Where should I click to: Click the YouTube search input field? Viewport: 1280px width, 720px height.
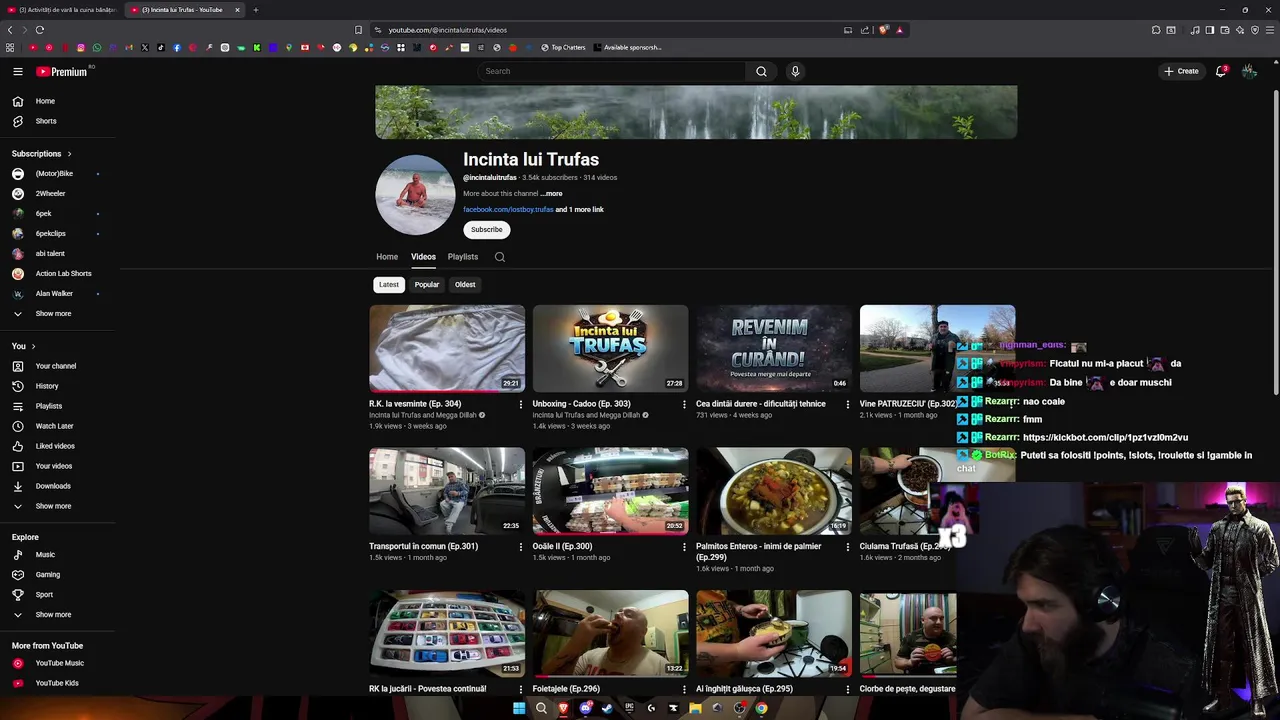pos(612,71)
